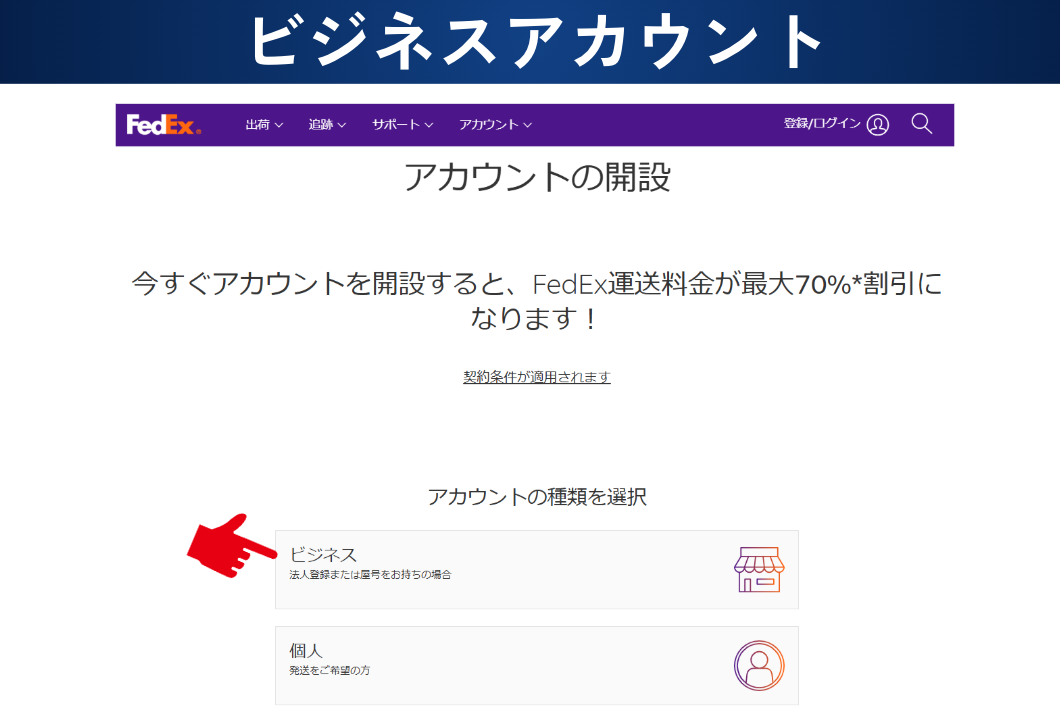Click the person icon in 個人 card
1060x714 pixels.
pyautogui.click(x=759, y=665)
